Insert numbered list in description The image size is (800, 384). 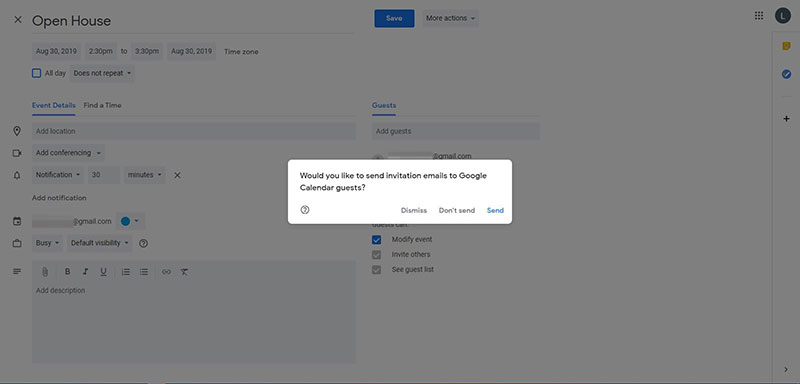click(126, 272)
